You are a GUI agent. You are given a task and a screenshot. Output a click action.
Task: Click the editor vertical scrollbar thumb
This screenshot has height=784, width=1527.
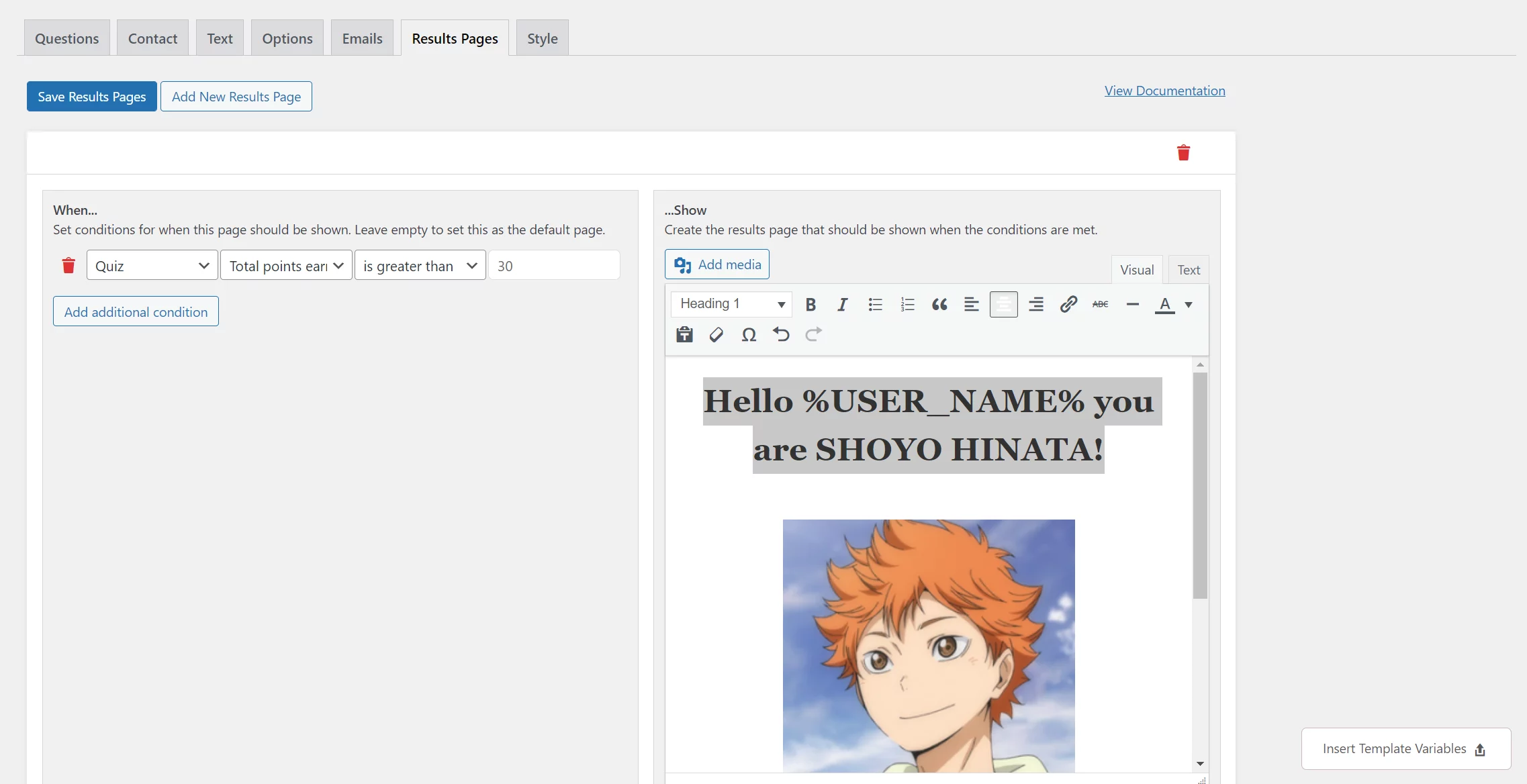pyautogui.click(x=1200, y=485)
